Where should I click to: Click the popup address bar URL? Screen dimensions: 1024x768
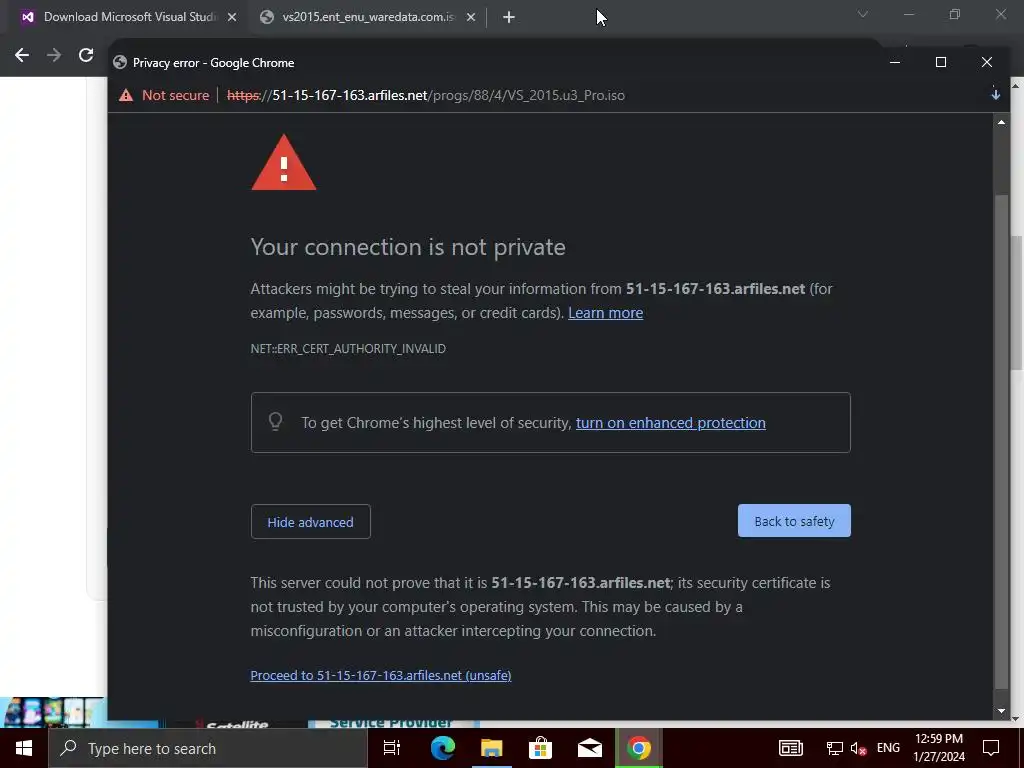pyautogui.click(x=426, y=95)
